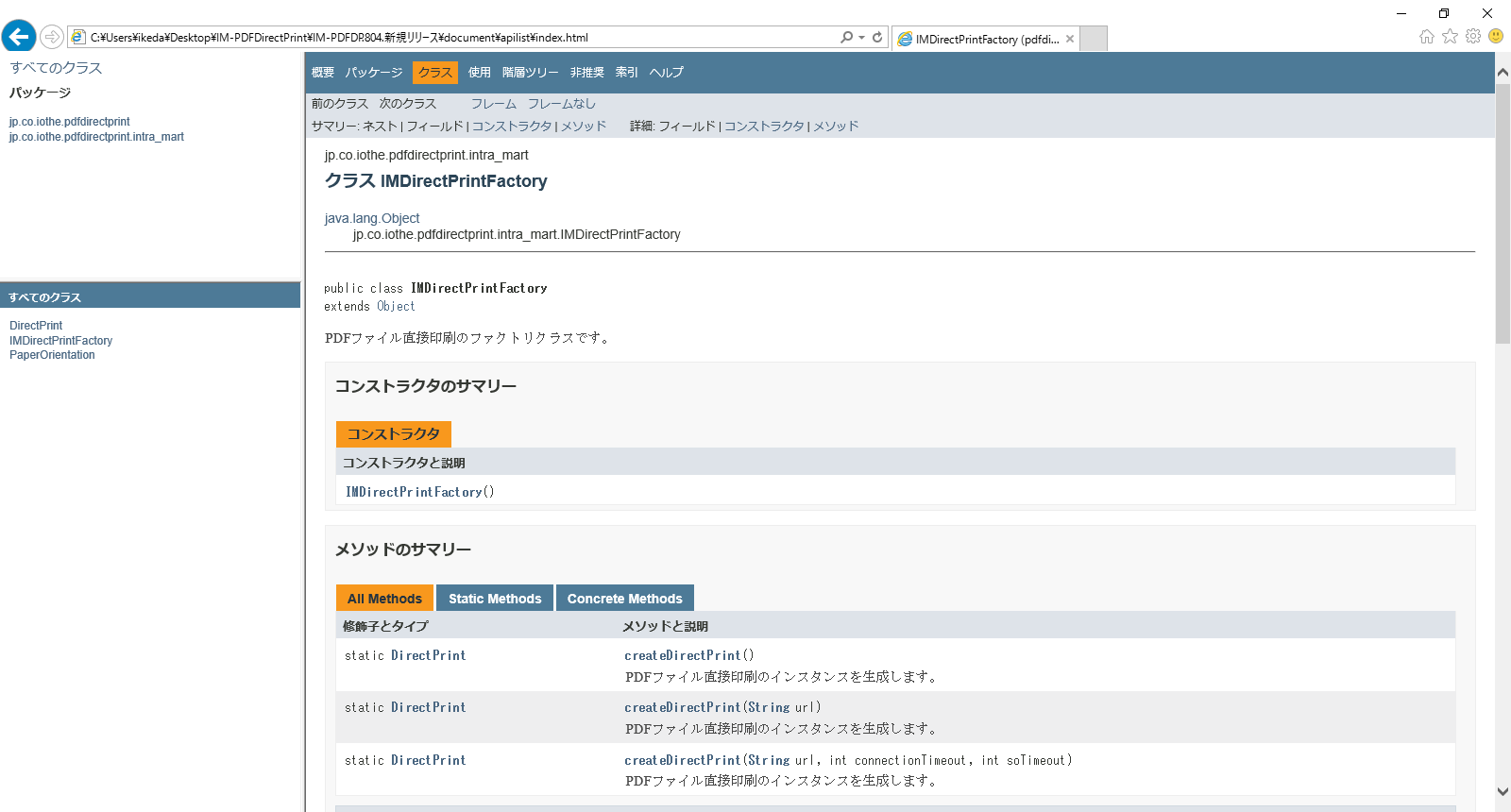This screenshot has height=812, width=1511.
Task: Expand the address bar search dropdown arrow
Action: point(861,38)
